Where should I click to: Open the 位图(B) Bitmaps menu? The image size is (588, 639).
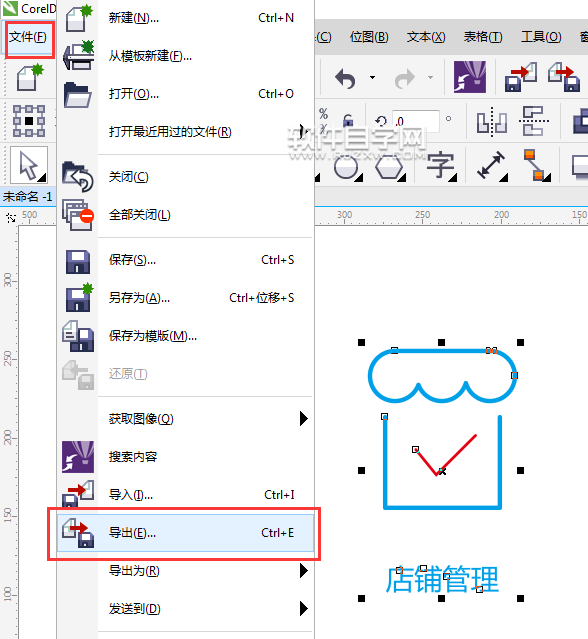pos(369,37)
